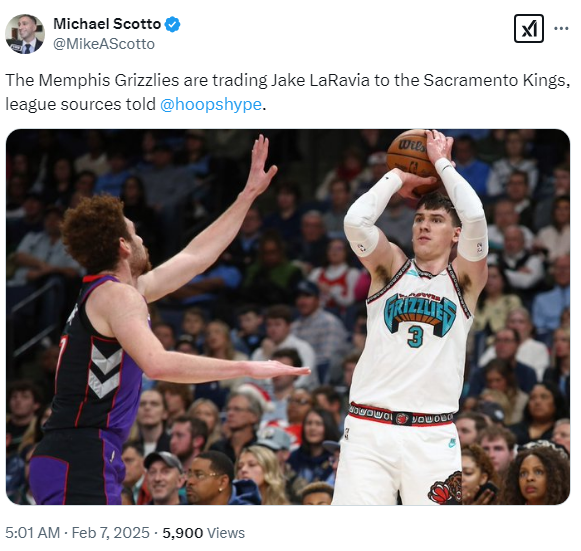Click the Grizzlies bear logo on the shorts
The height and width of the screenshot is (551, 581).
pos(445,487)
